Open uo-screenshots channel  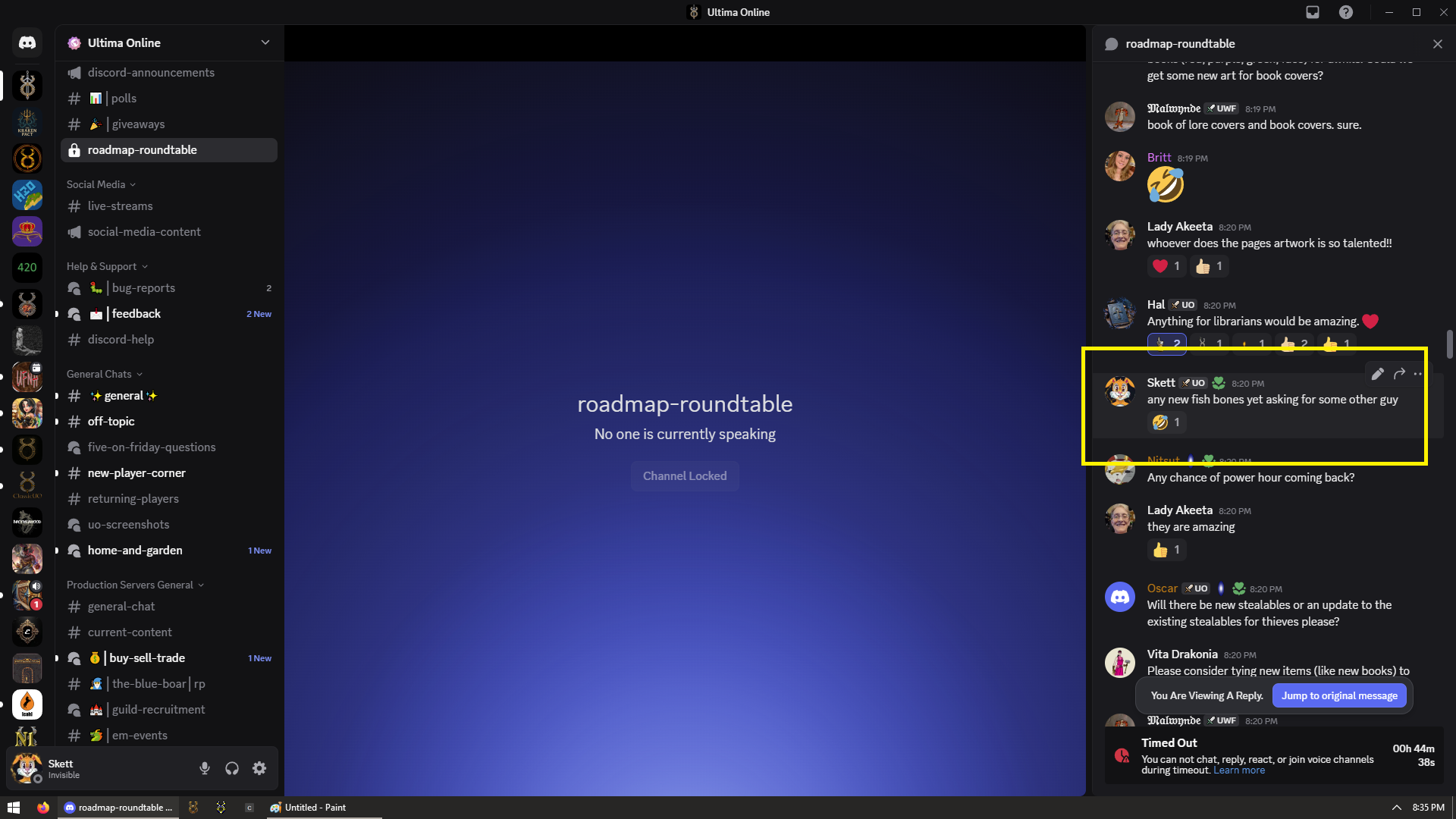pyautogui.click(x=169, y=525)
